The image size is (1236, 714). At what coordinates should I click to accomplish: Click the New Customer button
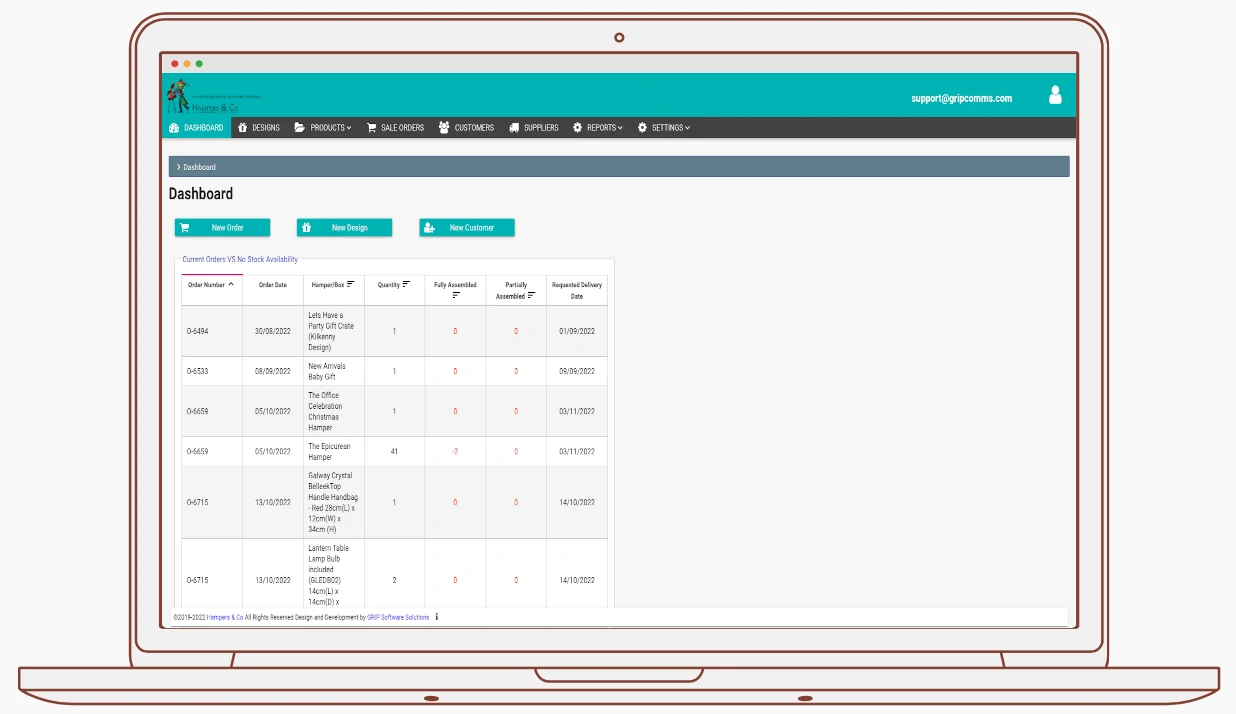466,228
